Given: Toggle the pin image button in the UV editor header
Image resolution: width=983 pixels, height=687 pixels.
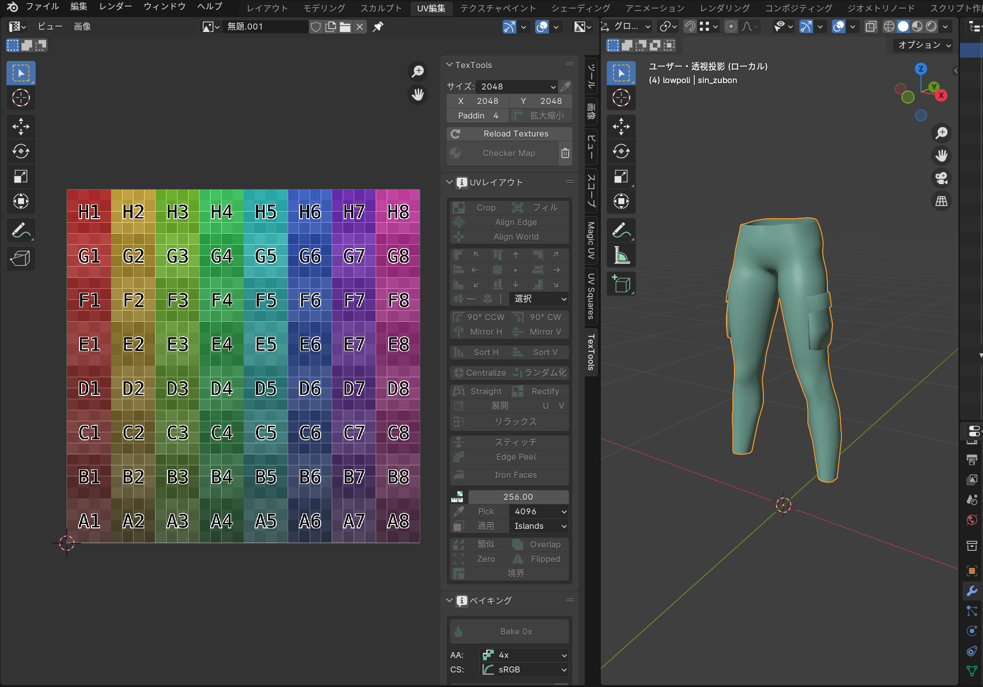Looking at the screenshot, I should click(x=378, y=27).
